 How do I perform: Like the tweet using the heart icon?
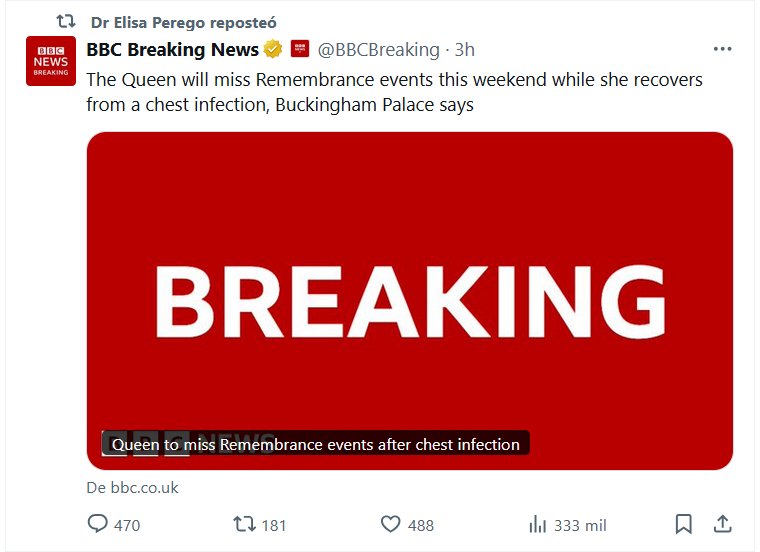391,524
